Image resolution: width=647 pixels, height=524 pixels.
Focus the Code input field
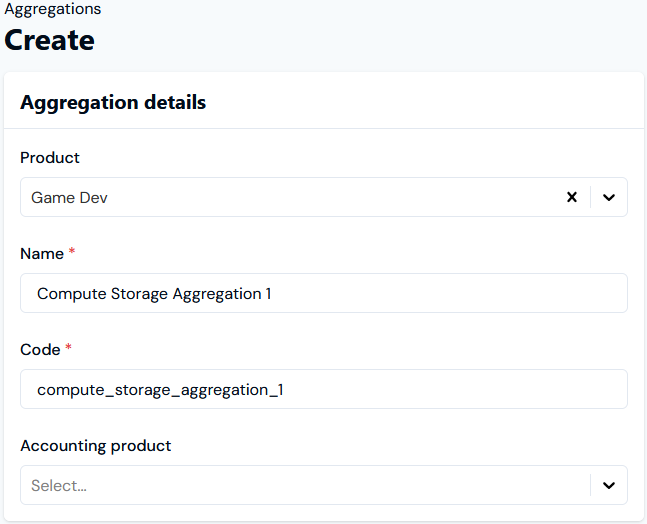pos(324,389)
